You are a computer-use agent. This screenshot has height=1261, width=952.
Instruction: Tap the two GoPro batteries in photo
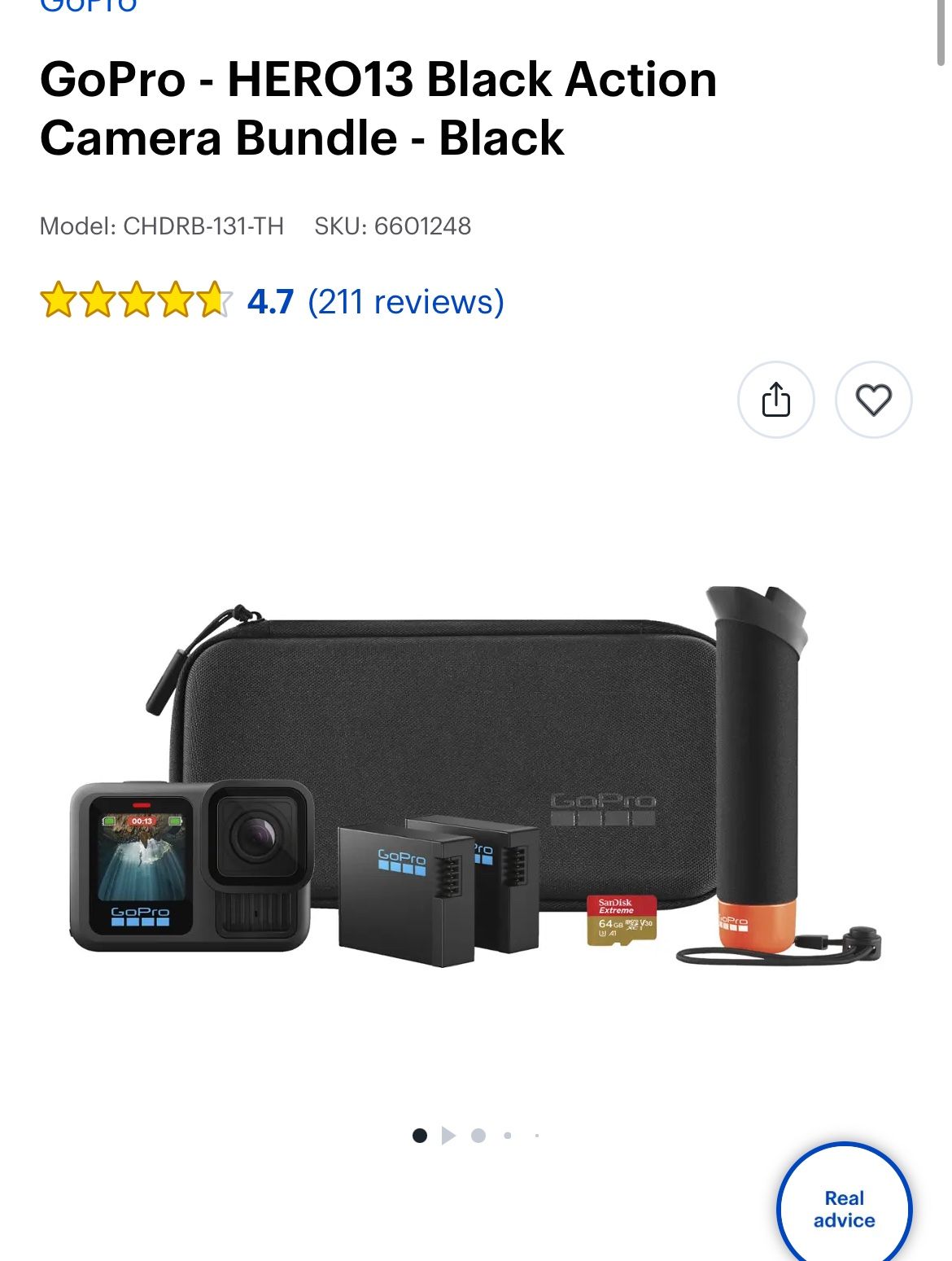coord(439,891)
